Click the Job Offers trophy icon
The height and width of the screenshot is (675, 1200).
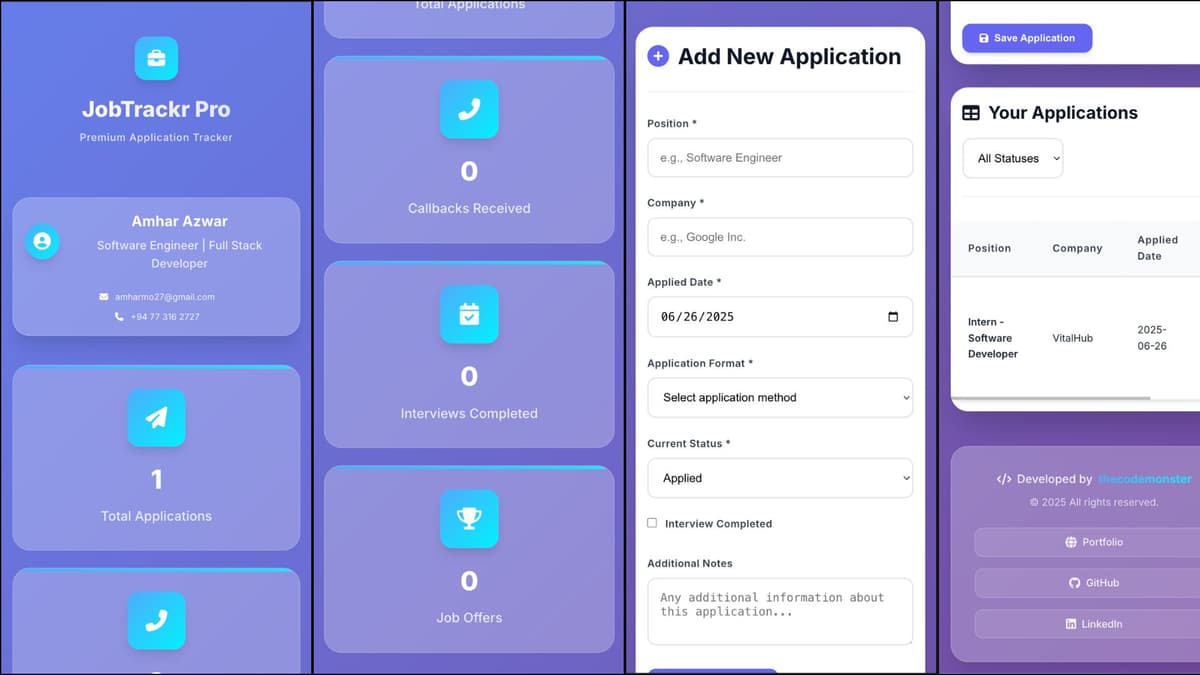[x=469, y=520]
